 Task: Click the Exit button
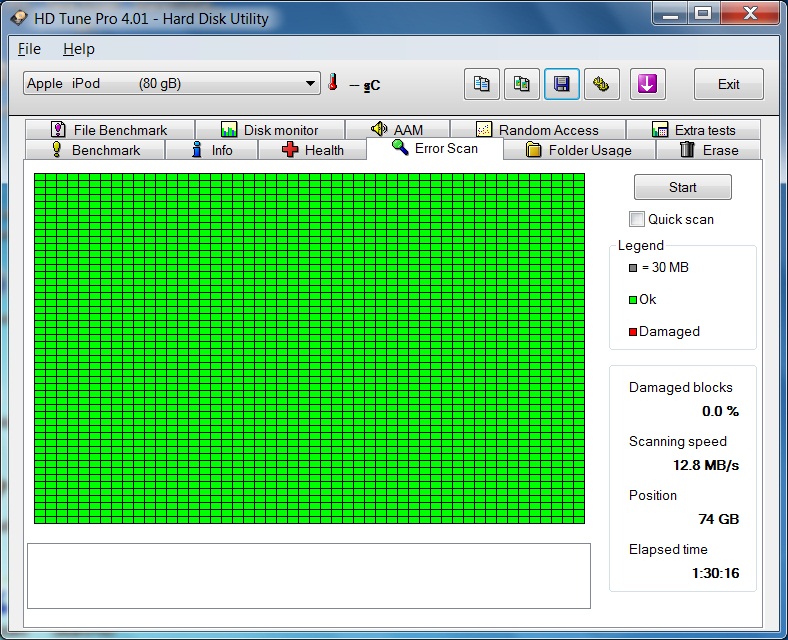coord(728,84)
